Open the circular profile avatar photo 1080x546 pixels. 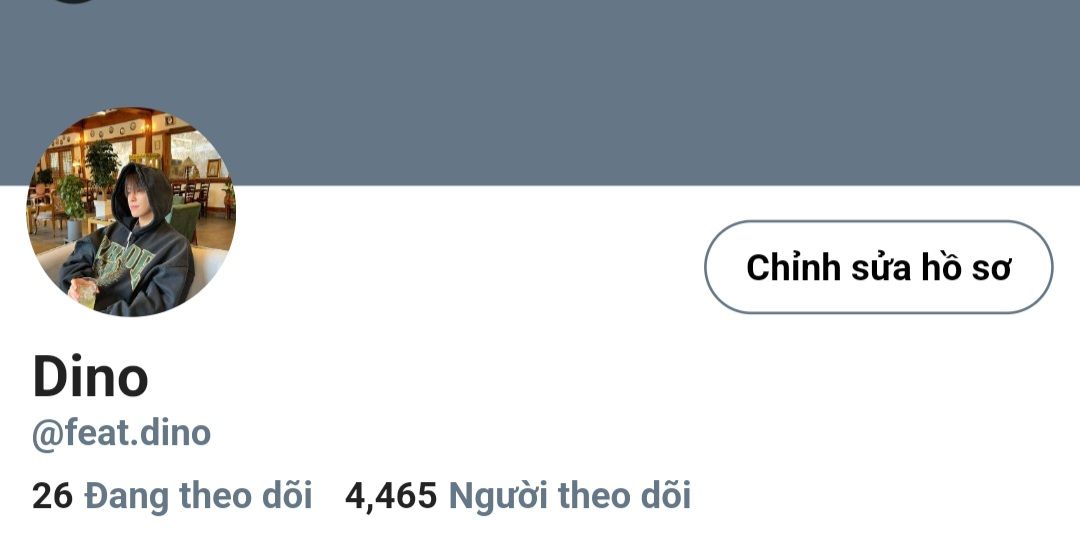(131, 211)
